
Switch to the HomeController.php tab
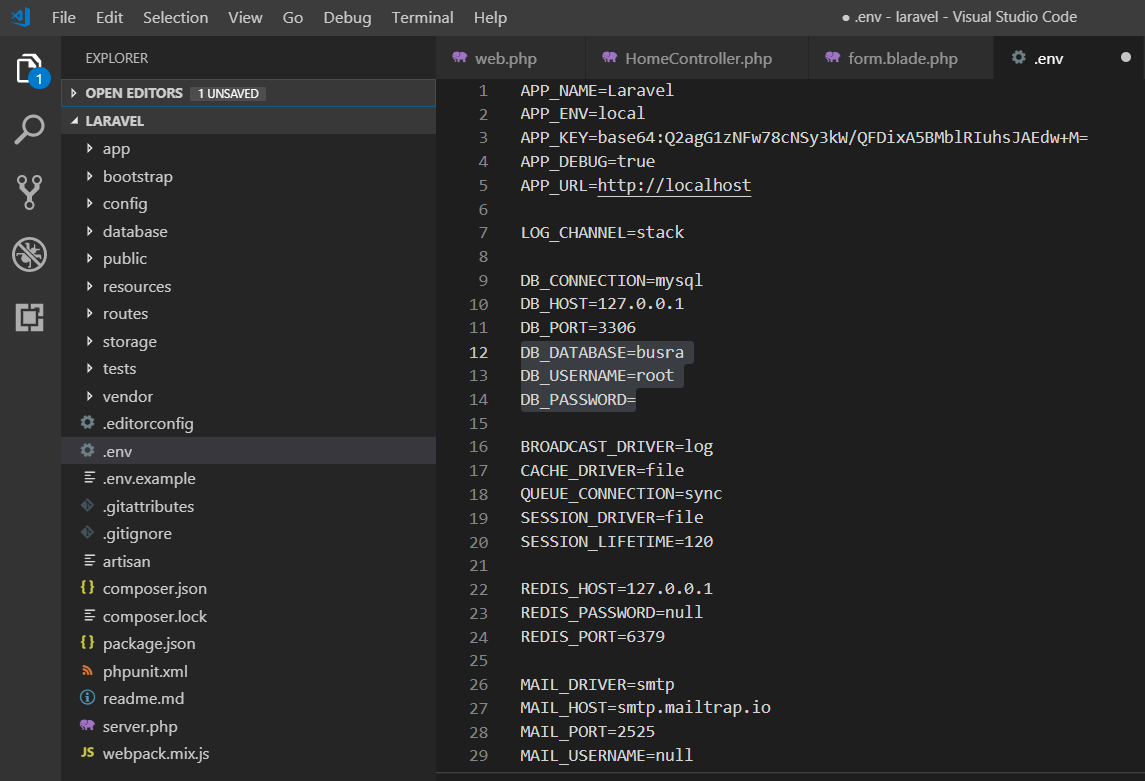(698, 59)
